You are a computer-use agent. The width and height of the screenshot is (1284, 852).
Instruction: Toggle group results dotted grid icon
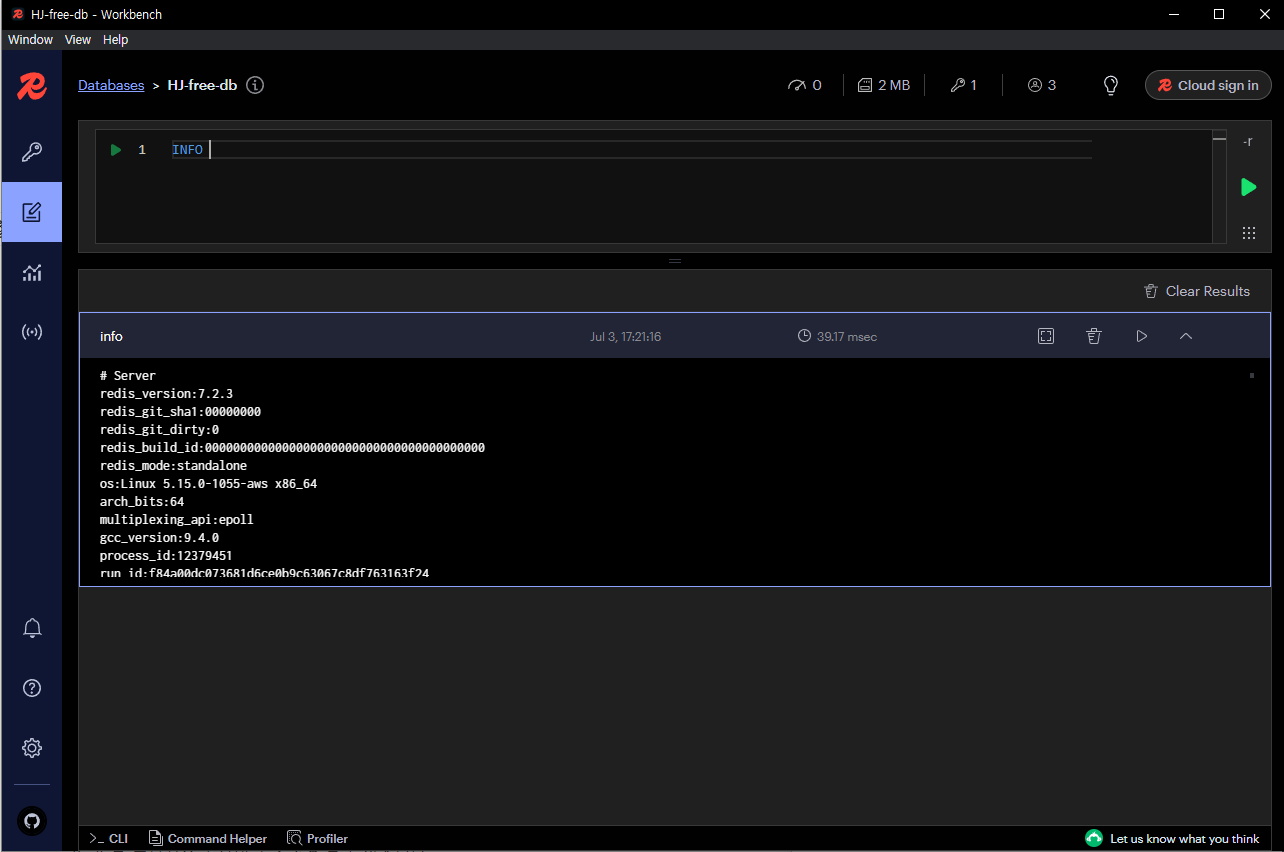click(x=1248, y=233)
